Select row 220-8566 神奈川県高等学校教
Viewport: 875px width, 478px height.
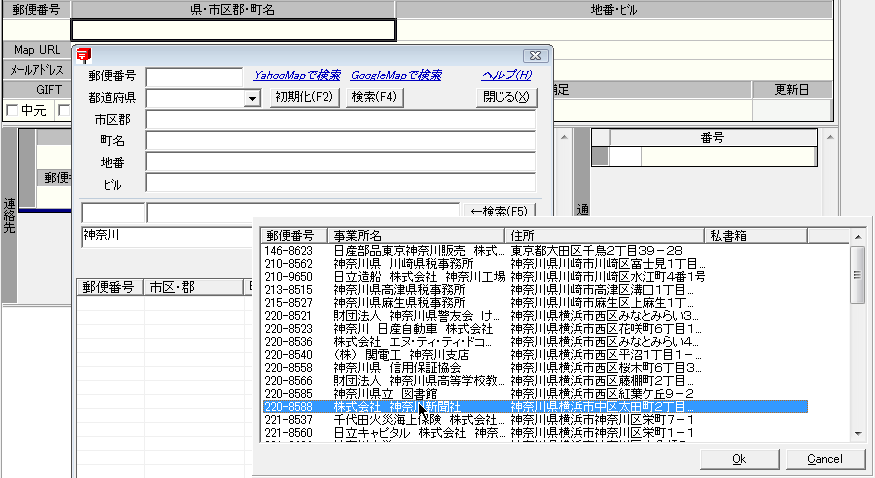pyautogui.click(x=535, y=381)
